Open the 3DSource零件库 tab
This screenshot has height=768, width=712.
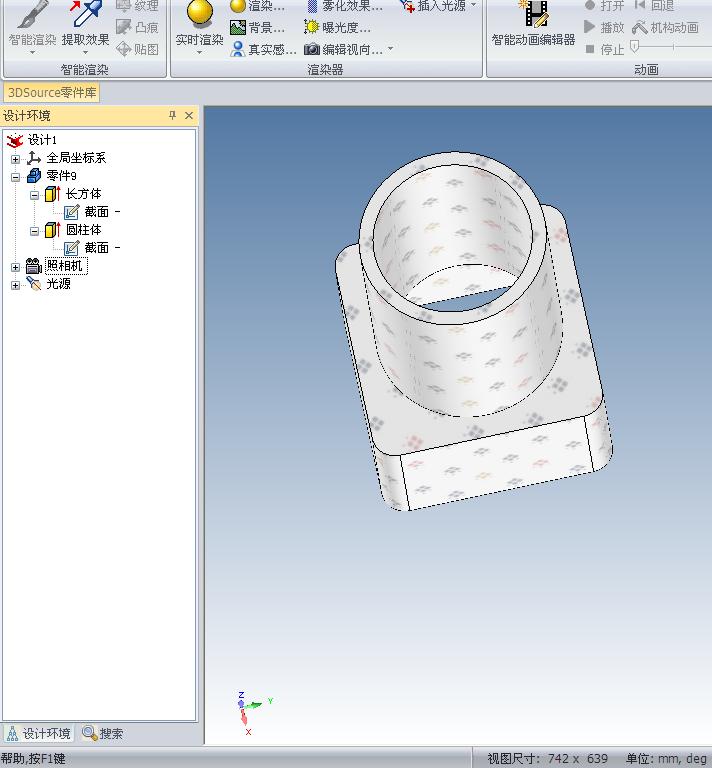(52, 93)
